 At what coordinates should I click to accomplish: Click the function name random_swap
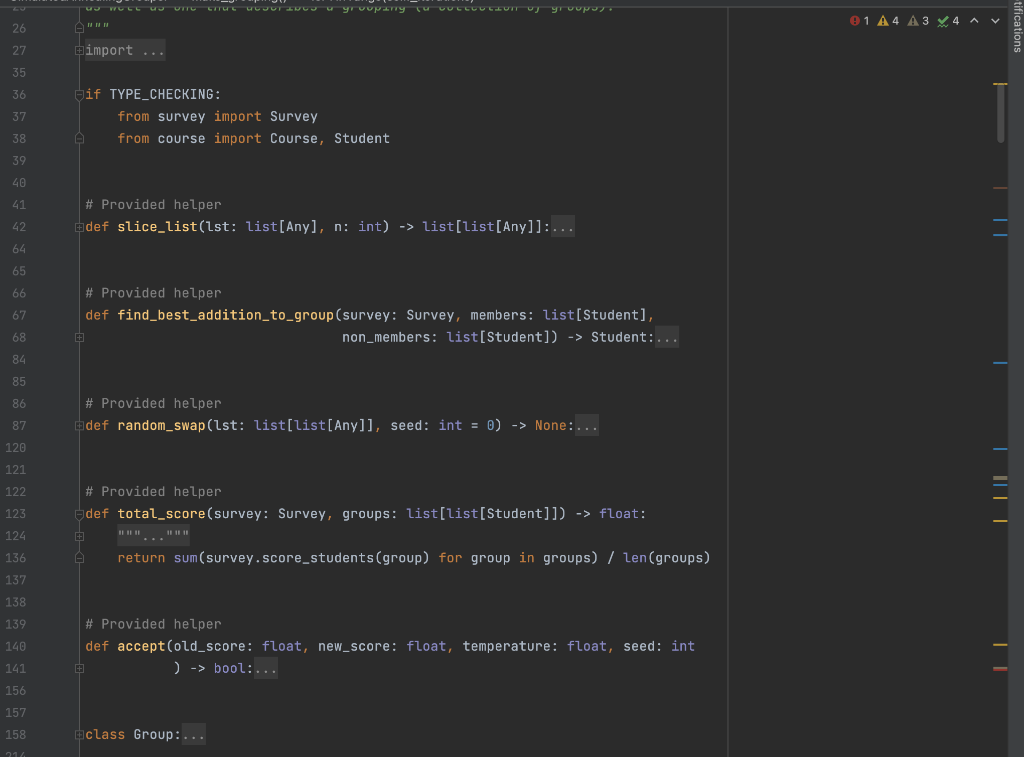[x=161, y=425]
